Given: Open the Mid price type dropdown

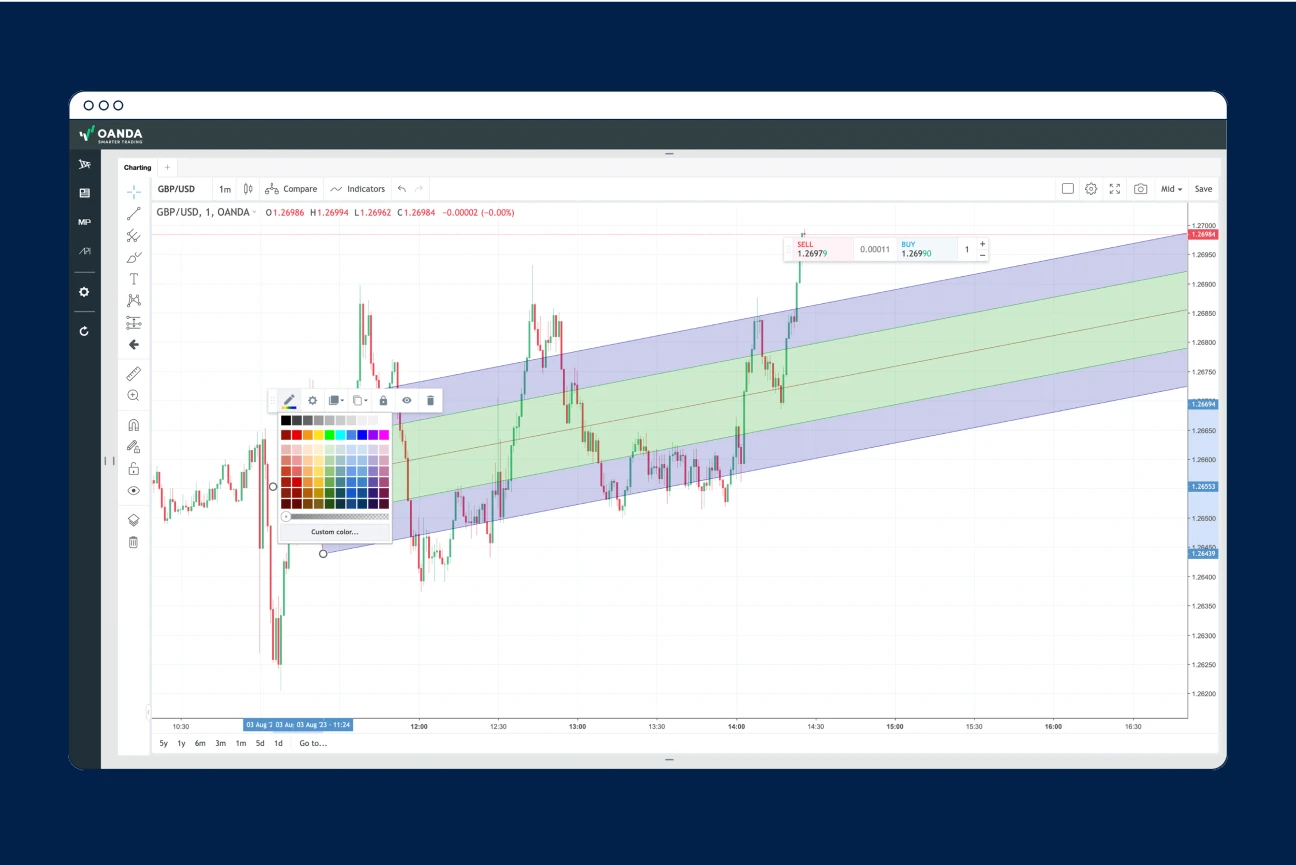Looking at the screenshot, I should pos(1171,189).
